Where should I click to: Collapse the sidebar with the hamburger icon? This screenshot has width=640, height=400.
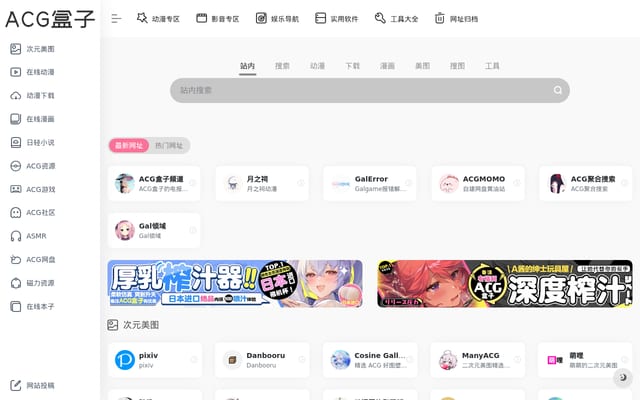(116, 18)
